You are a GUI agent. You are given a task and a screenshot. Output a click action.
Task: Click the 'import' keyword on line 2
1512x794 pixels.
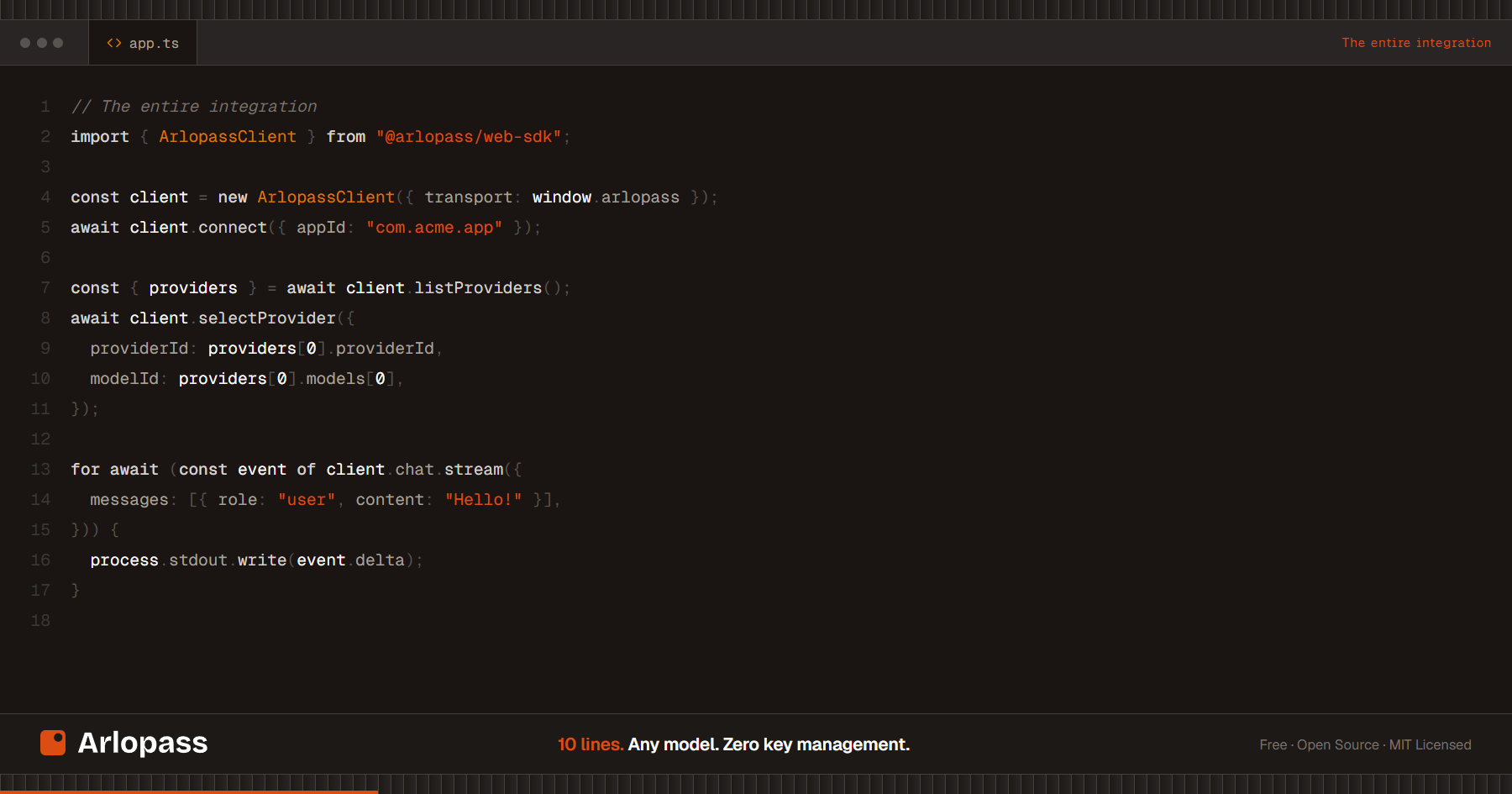(x=100, y=137)
